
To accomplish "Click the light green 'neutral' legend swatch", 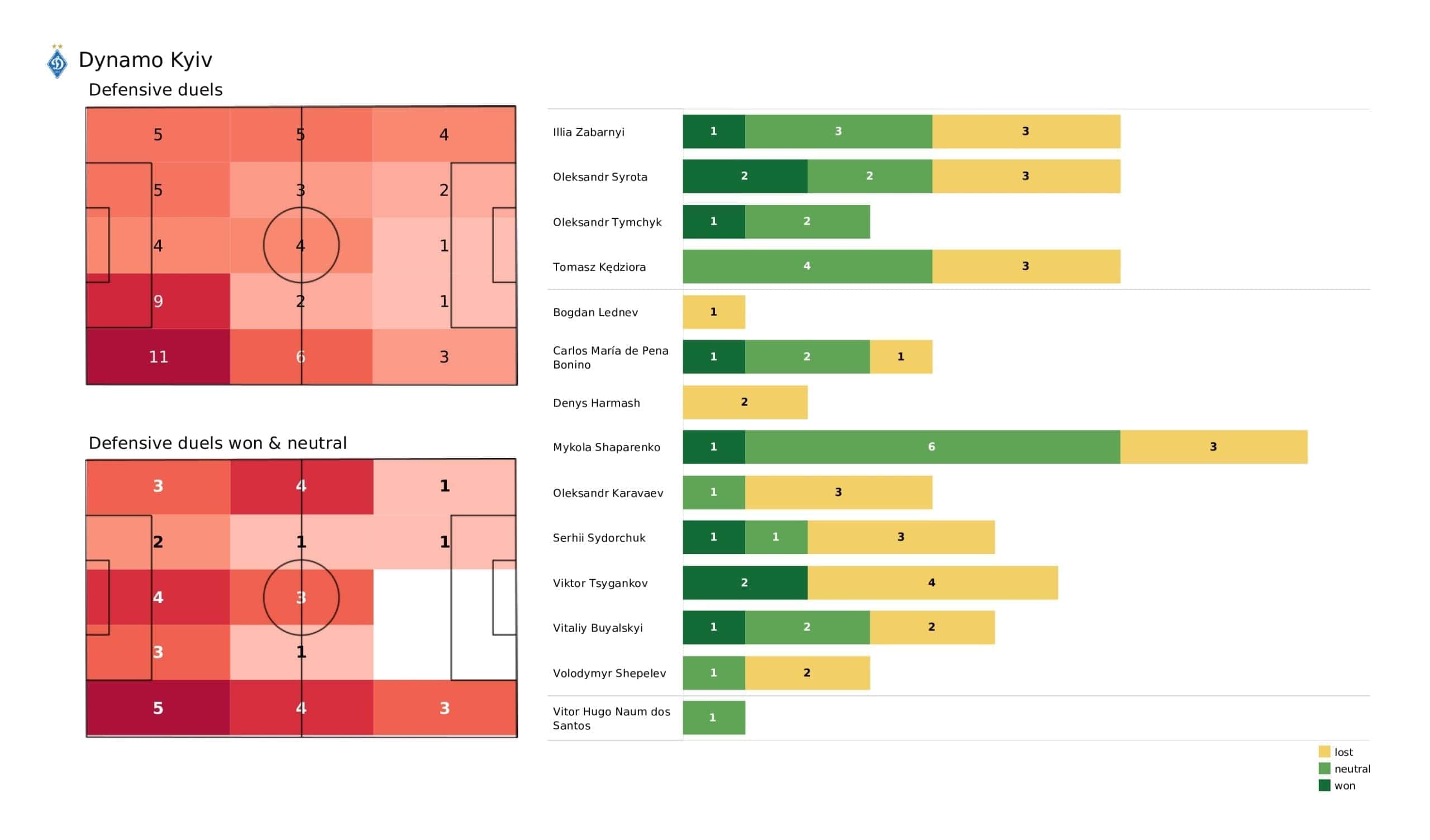I will (x=1324, y=769).
